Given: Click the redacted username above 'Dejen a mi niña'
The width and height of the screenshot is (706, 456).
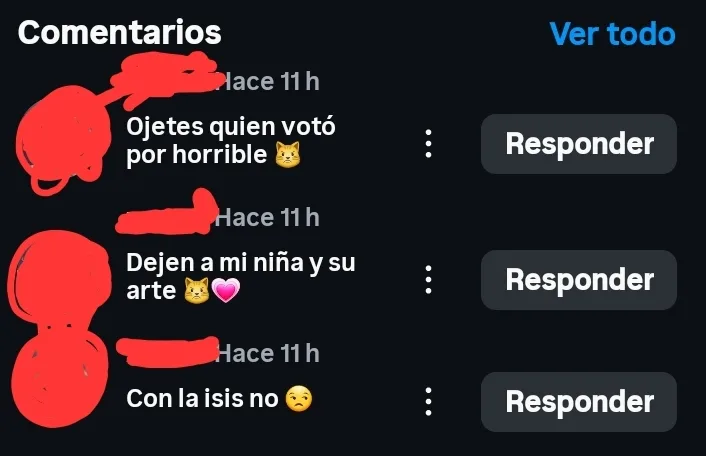Looking at the screenshot, I should pyautogui.click(x=167, y=216).
